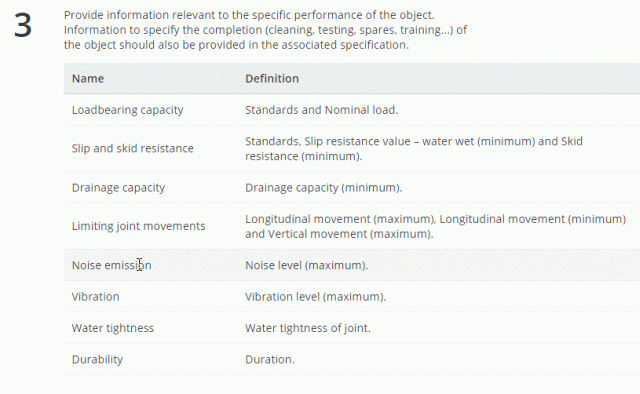
Task: Click the 'Standards and Nominal load.' definition
Action: pos(321,110)
